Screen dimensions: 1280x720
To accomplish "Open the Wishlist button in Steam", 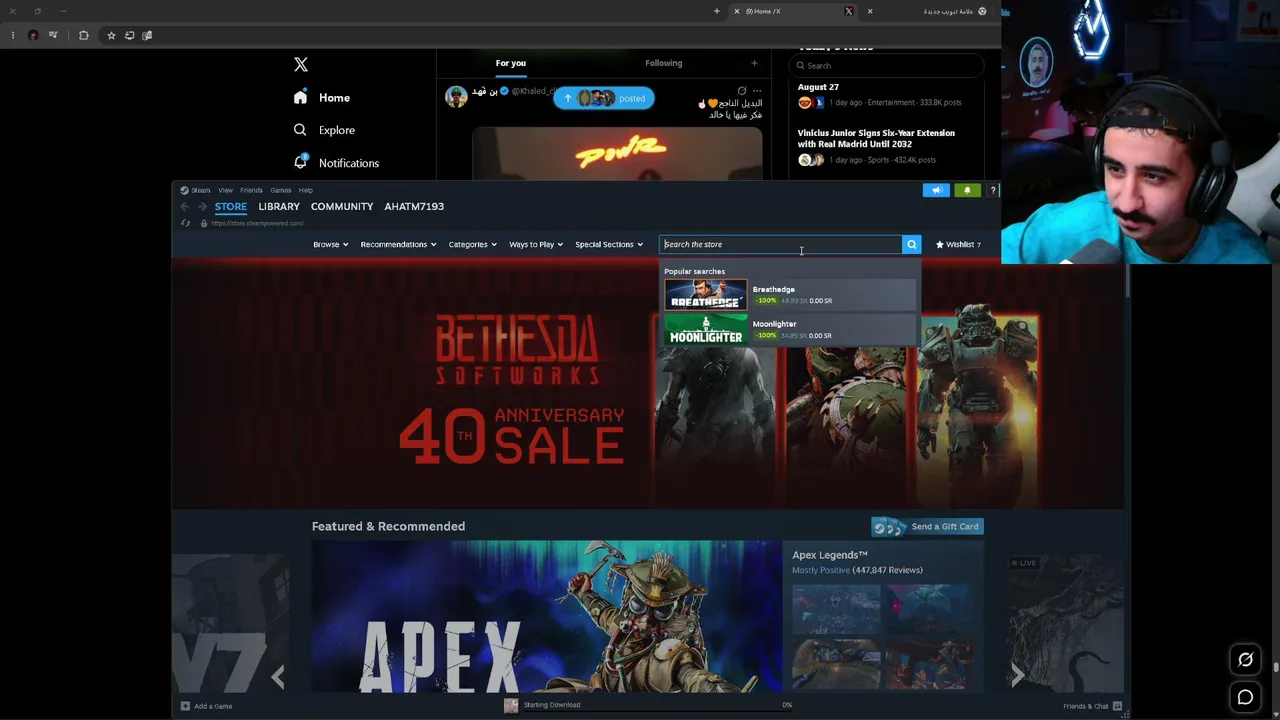I will pyautogui.click(x=958, y=244).
